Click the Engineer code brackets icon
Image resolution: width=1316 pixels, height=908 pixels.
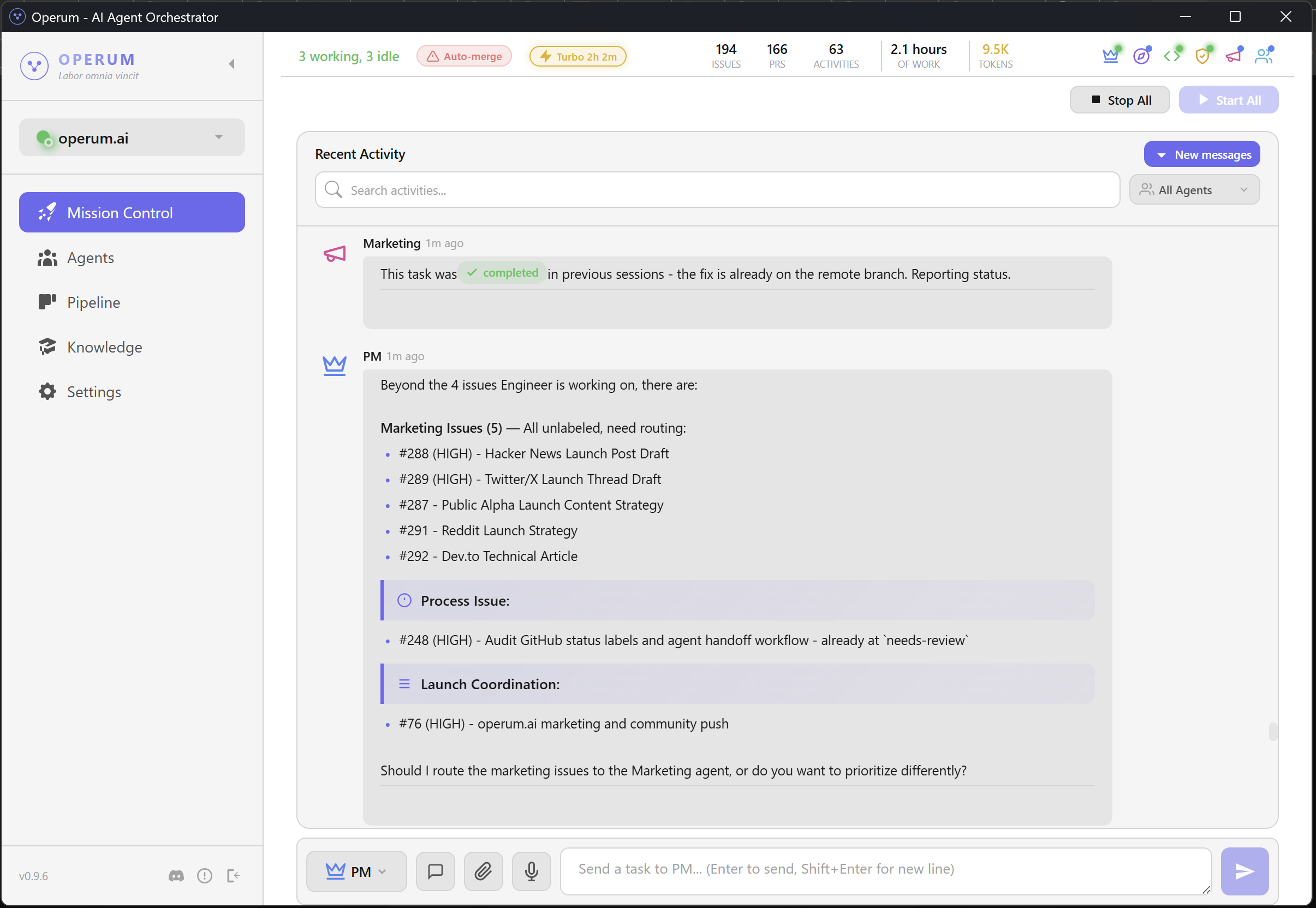[1171, 56]
